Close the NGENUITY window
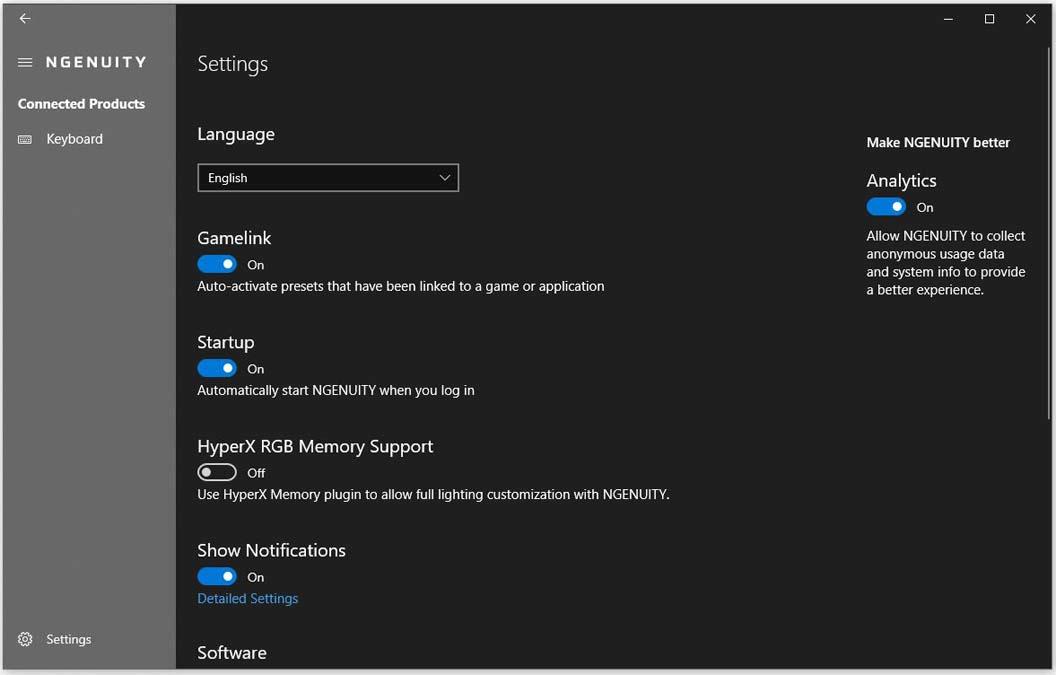The height and width of the screenshot is (675, 1056). point(1030,19)
